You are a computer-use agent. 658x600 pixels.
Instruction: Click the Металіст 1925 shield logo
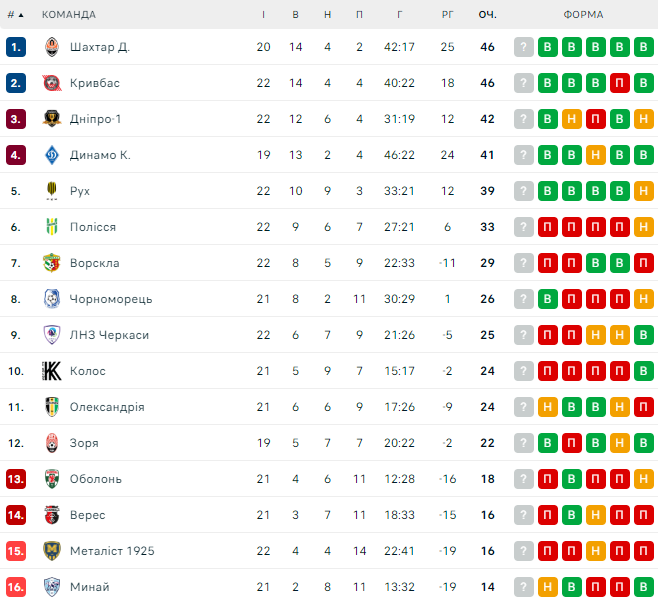(52, 550)
